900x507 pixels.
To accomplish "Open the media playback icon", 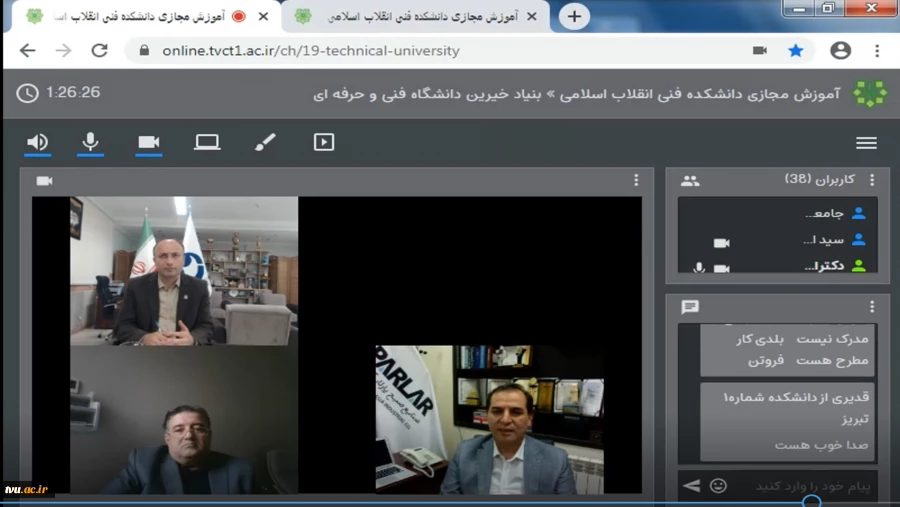I will coord(324,142).
